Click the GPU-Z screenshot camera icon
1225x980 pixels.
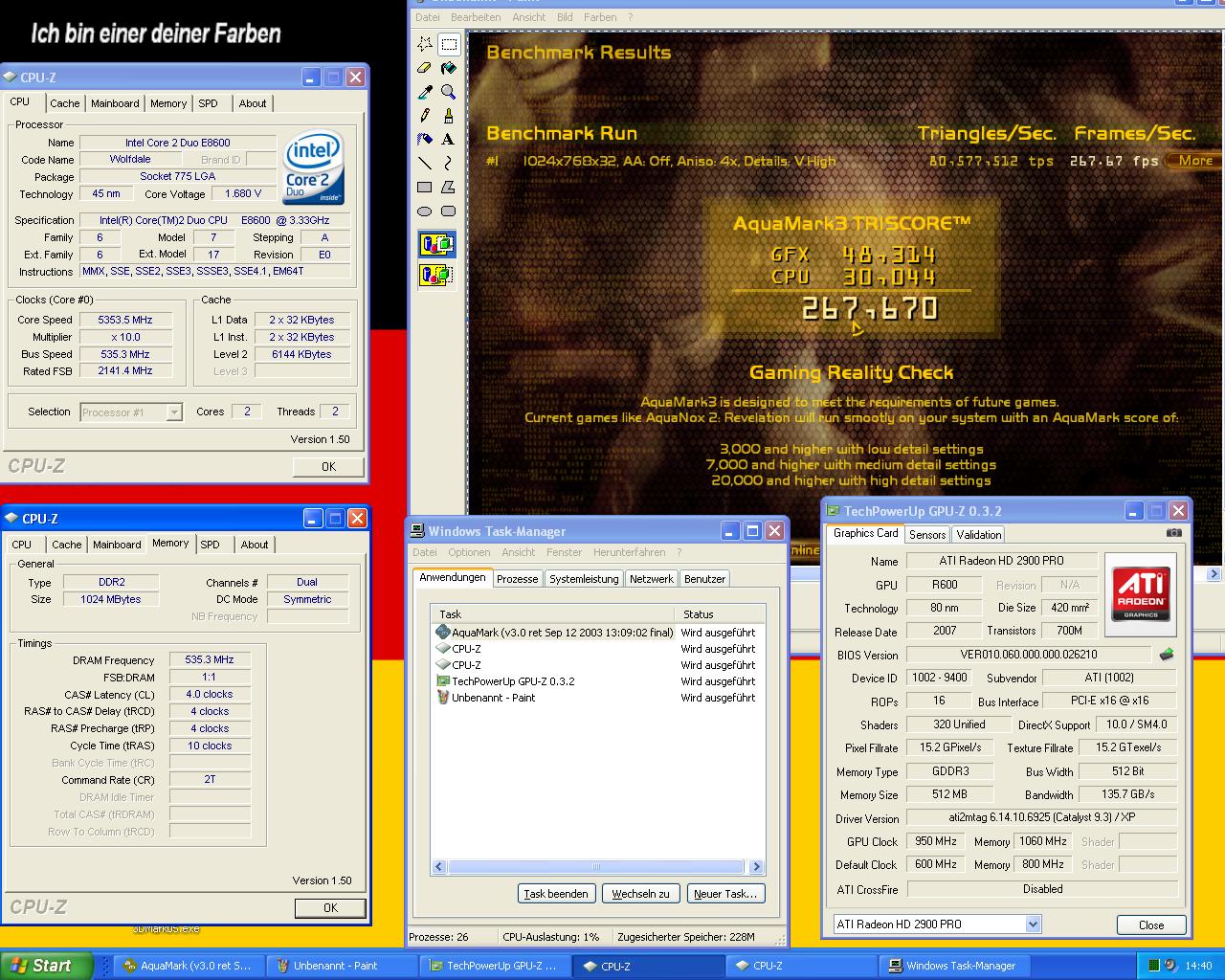(x=1174, y=533)
